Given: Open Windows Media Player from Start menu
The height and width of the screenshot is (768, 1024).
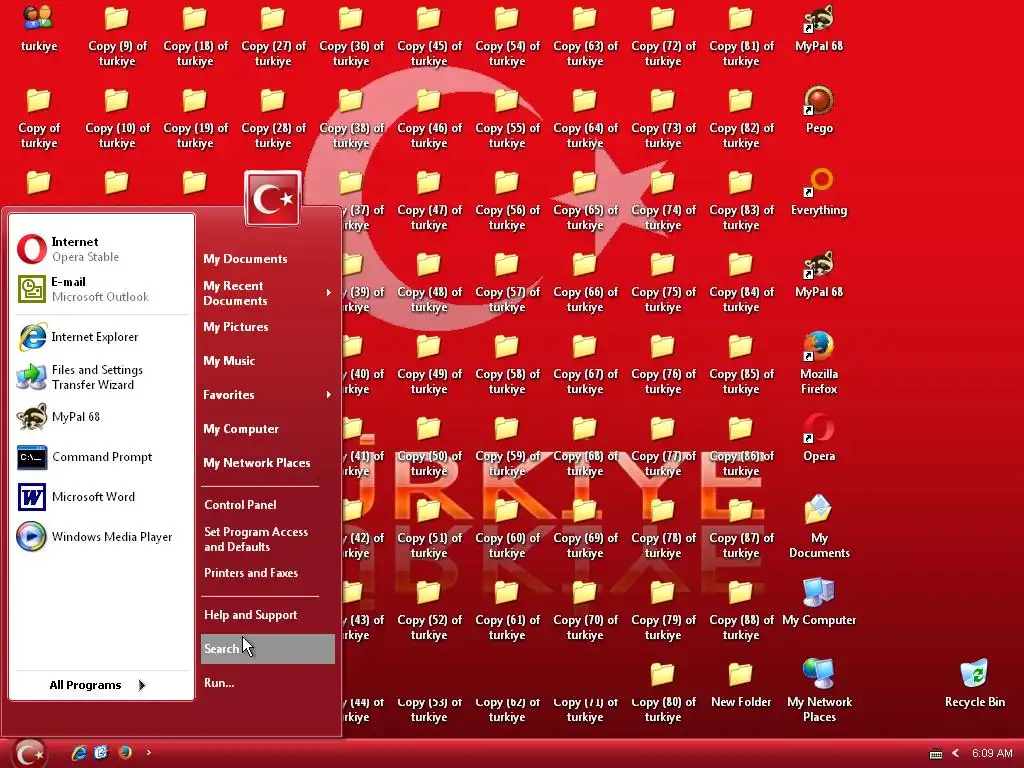Looking at the screenshot, I should coord(101,537).
